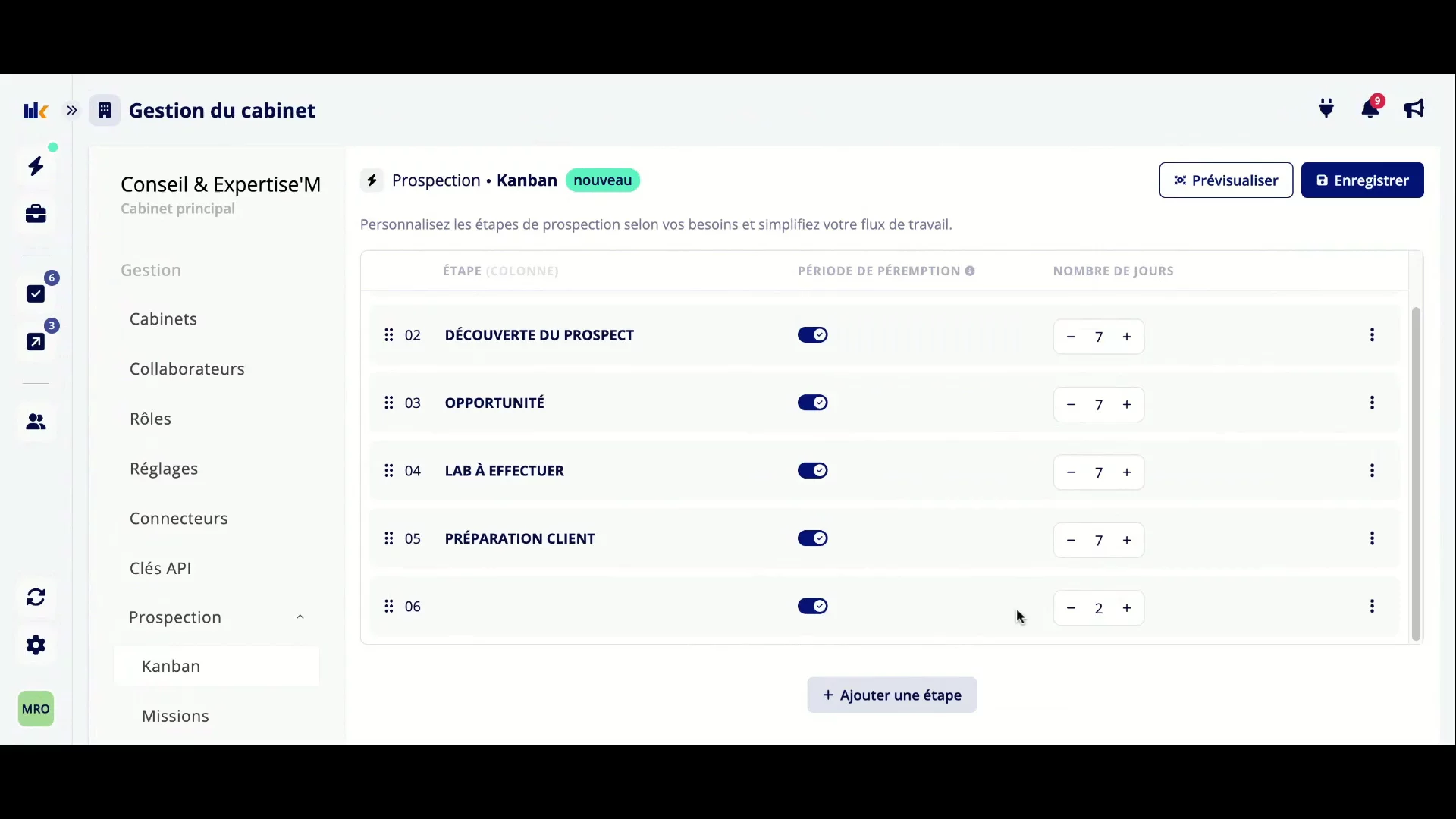The width and height of the screenshot is (1456, 819).
Task: Toggle expiry period for Préparation client
Action: 812,538
